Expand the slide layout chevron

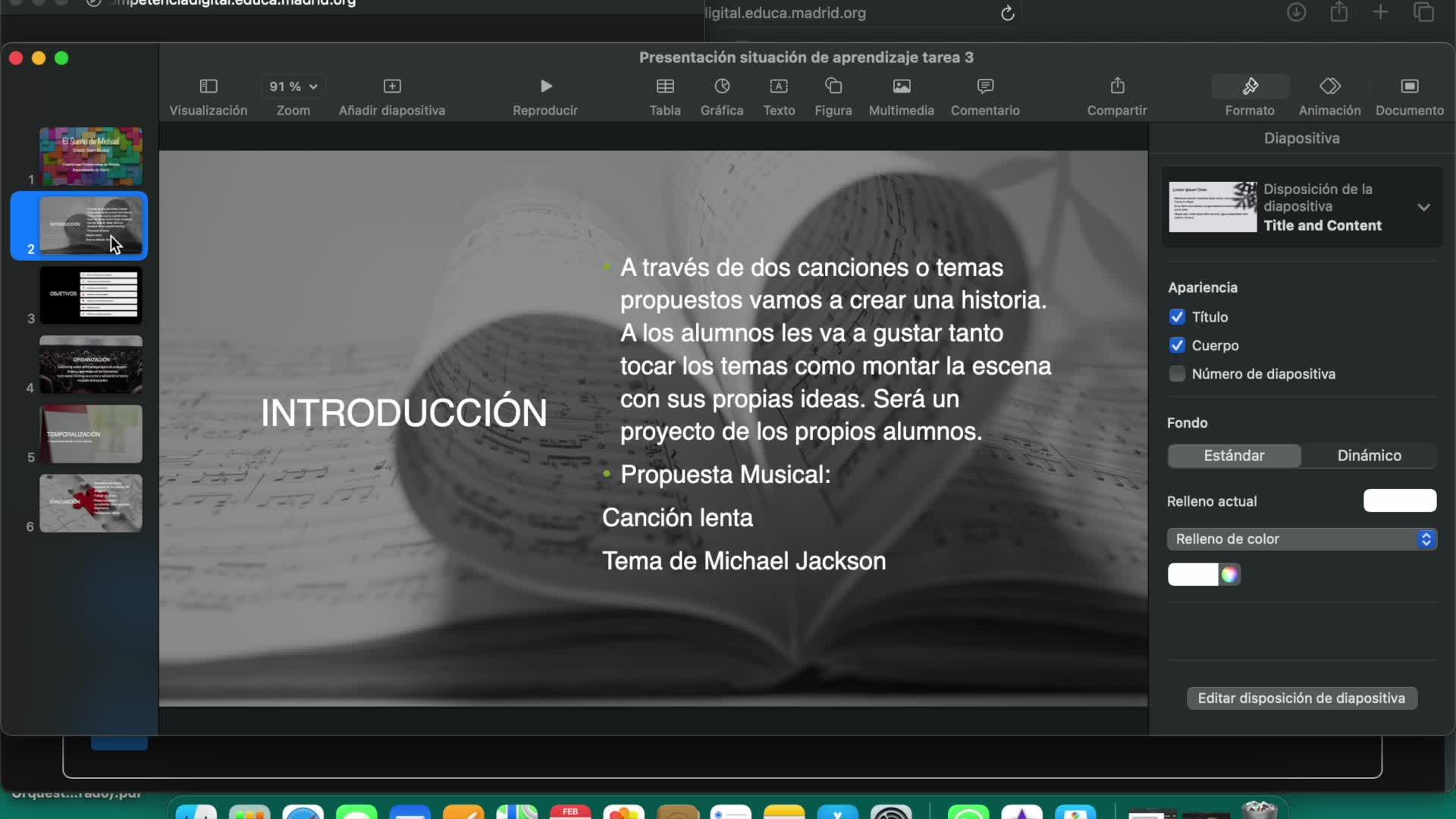[x=1423, y=207]
